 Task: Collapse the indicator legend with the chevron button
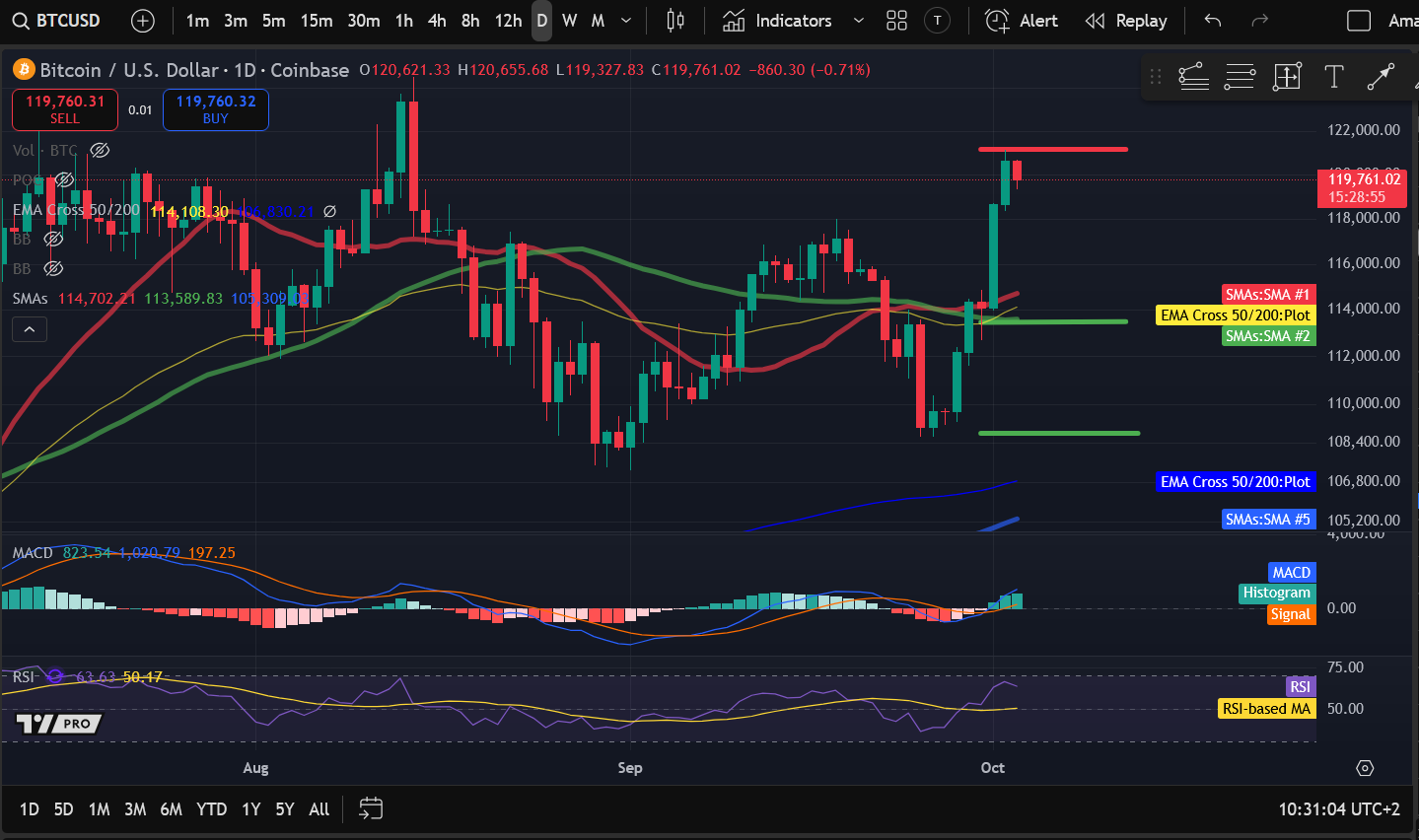pos(30,329)
